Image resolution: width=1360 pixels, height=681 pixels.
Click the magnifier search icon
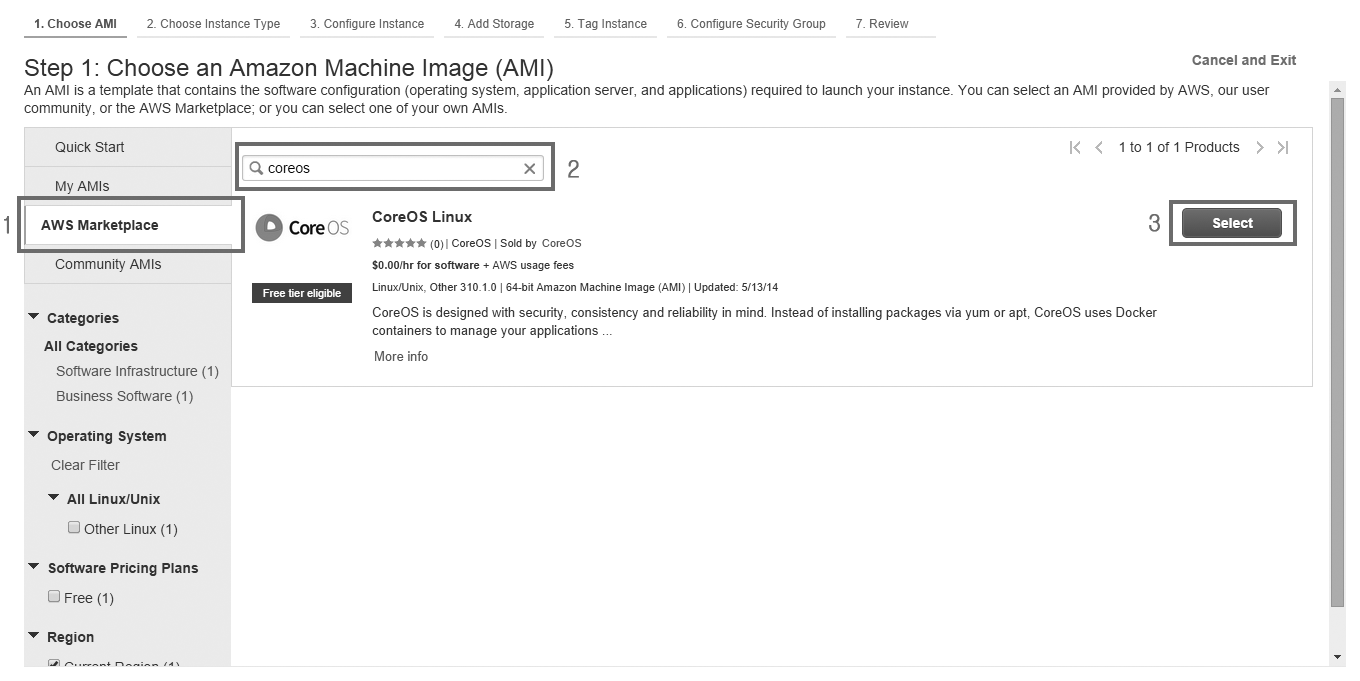(256, 168)
